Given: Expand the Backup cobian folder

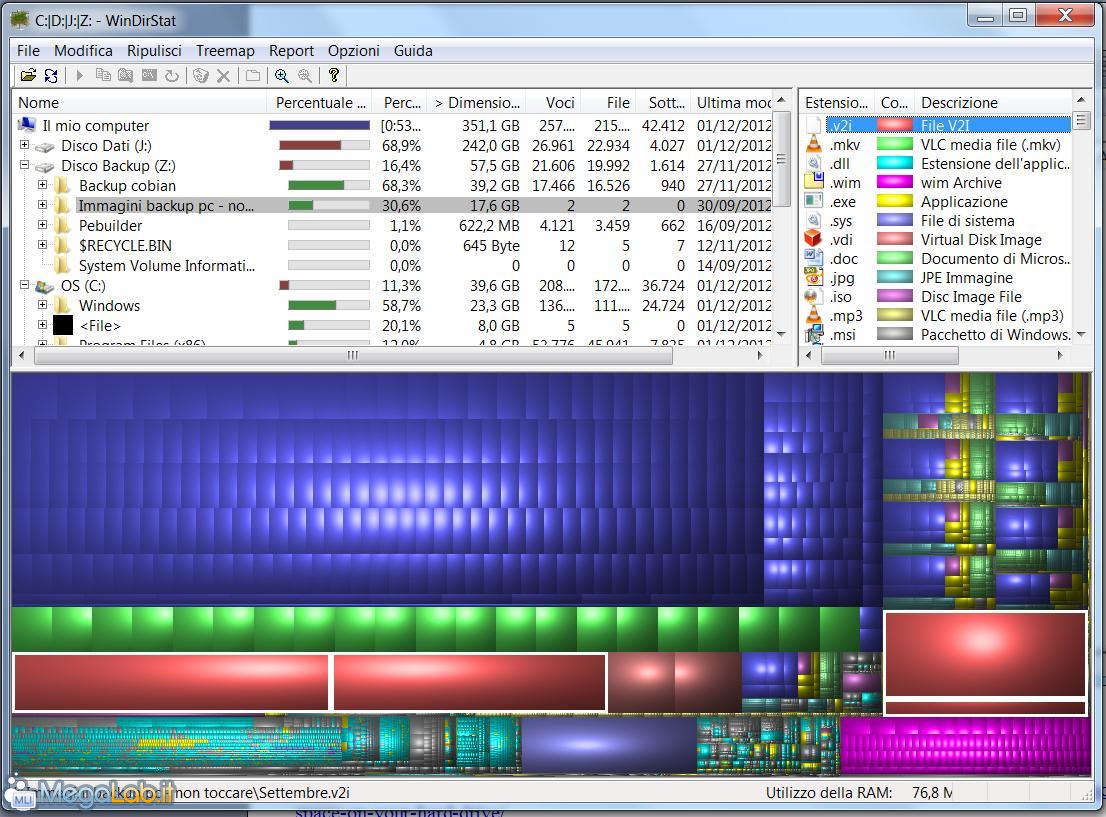Looking at the screenshot, I should point(42,185).
